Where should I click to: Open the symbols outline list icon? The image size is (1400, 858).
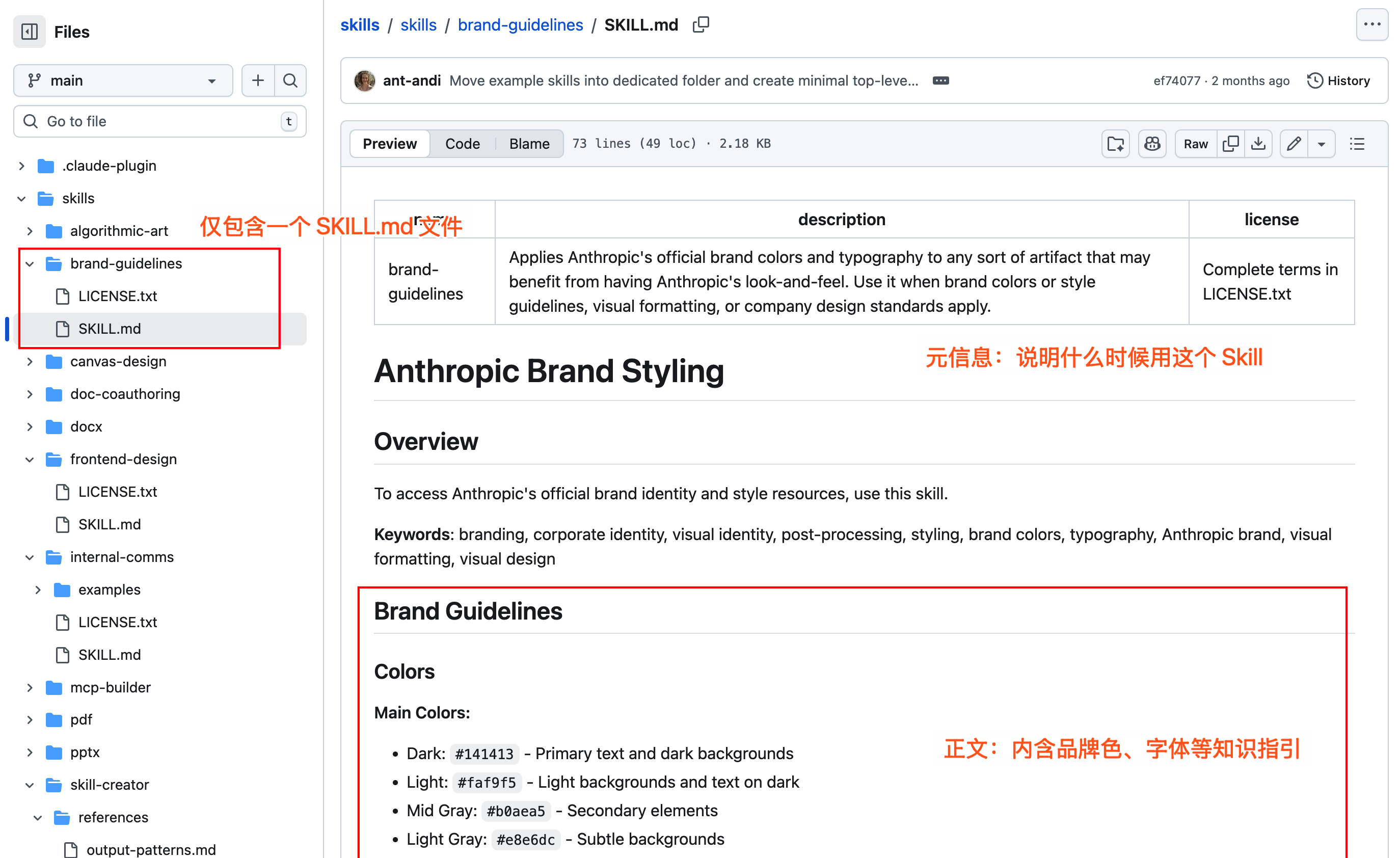pos(1357,144)
